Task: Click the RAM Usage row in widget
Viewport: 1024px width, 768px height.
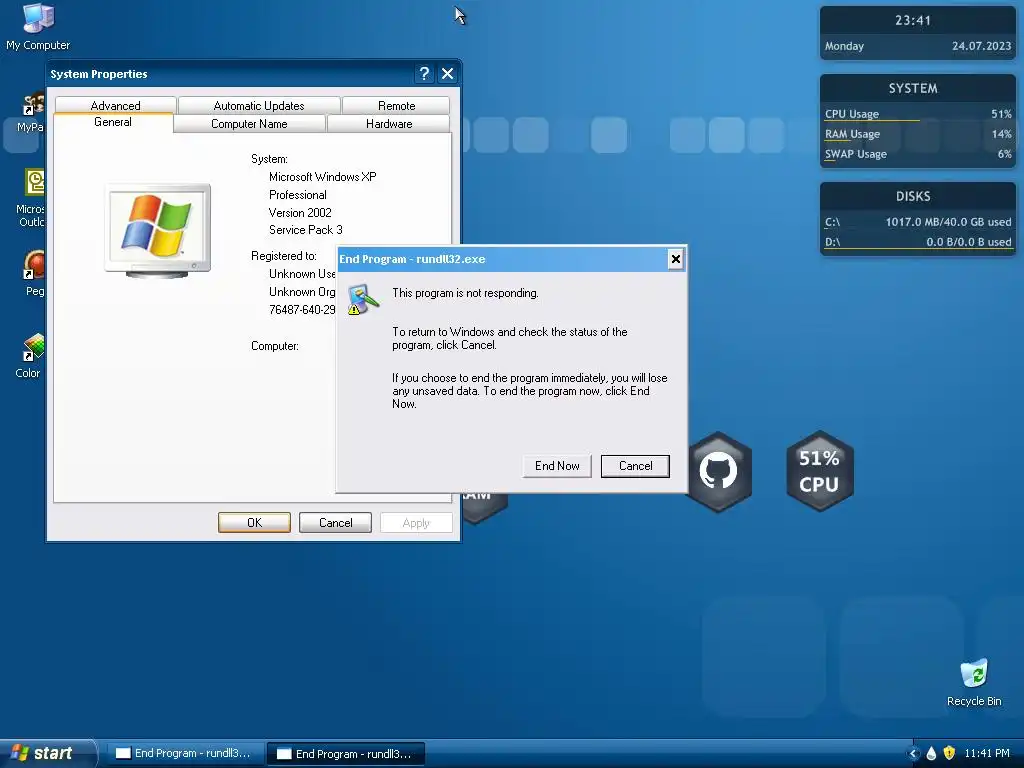Action: click(x=918, y=134)
